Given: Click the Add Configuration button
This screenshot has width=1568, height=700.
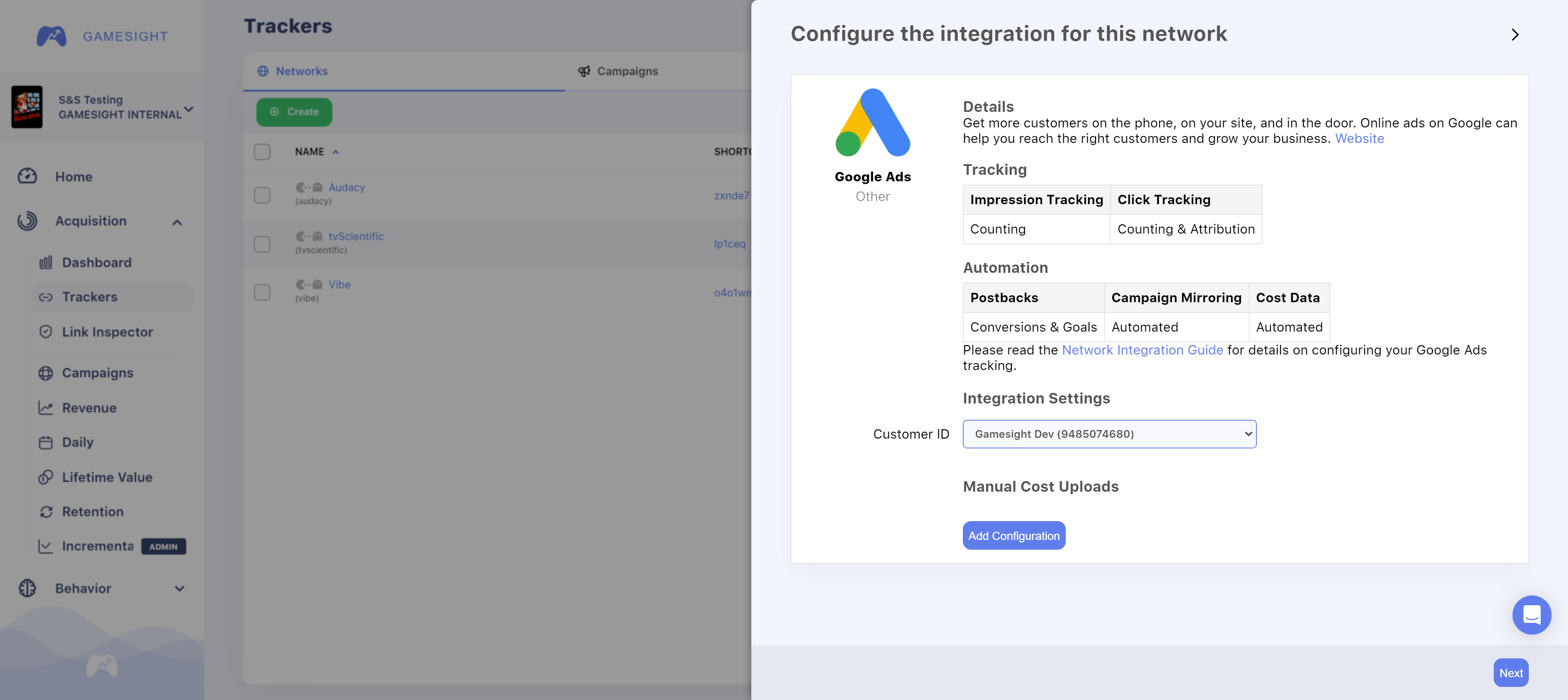Looking at the screenshot, I should point(1013,536).
